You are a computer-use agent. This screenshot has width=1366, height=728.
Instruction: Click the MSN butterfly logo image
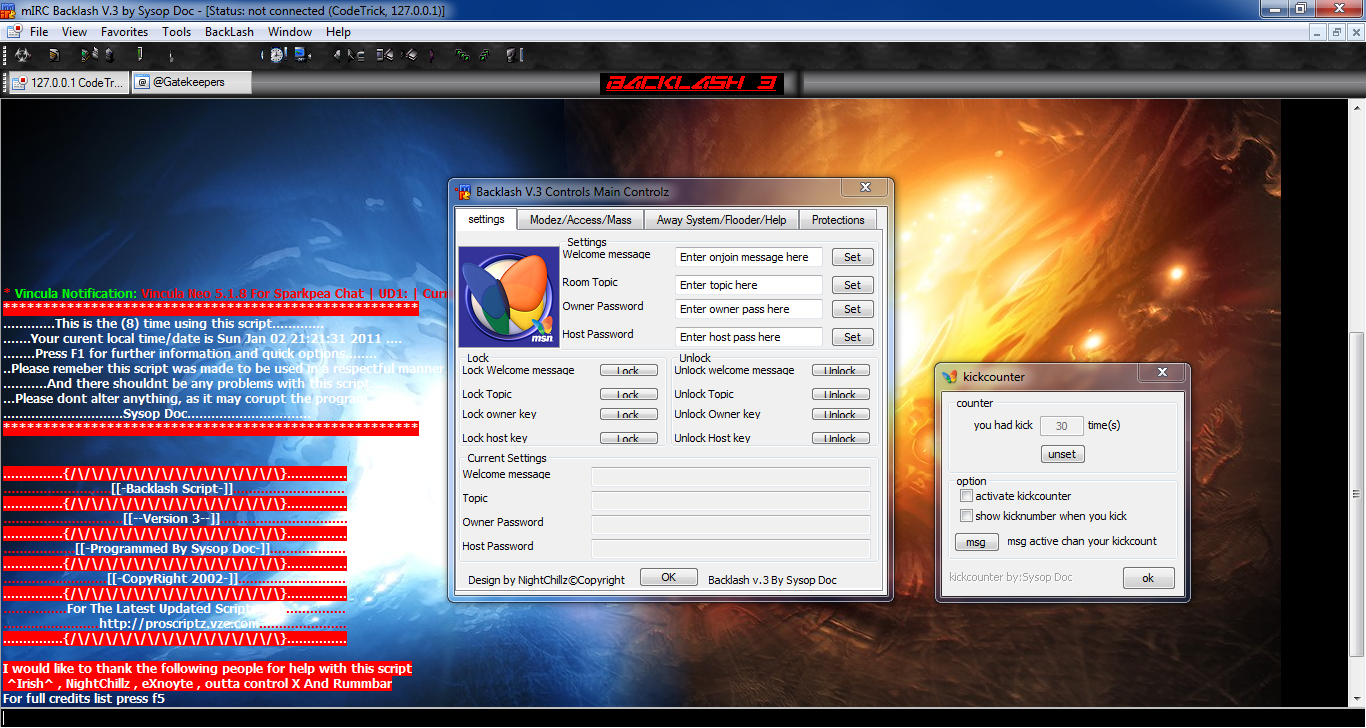tap(507, 298)
